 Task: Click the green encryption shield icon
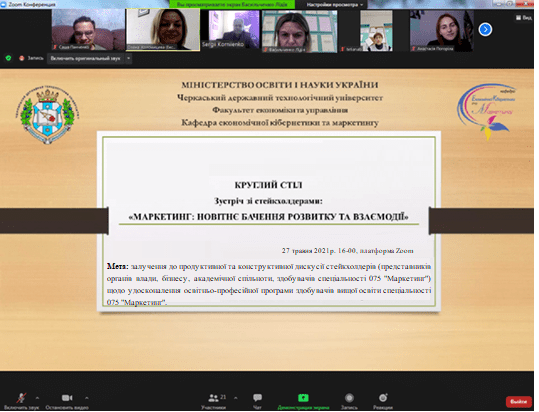(9, 58)
